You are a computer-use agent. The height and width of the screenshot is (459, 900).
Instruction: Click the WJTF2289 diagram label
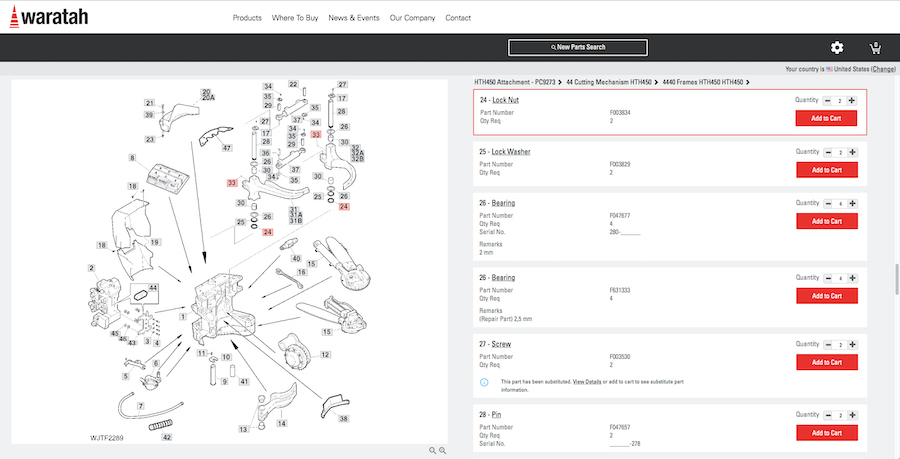click(107, 438)
